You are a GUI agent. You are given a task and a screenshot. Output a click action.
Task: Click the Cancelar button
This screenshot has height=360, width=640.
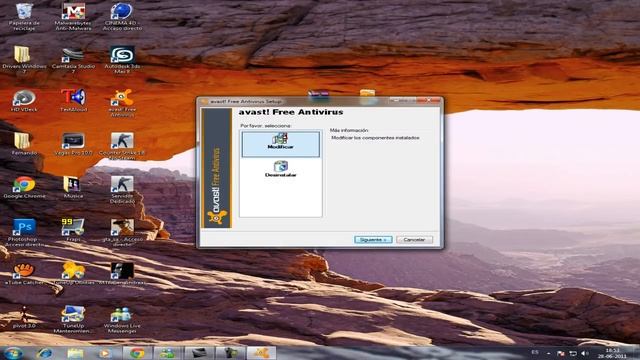414,240
